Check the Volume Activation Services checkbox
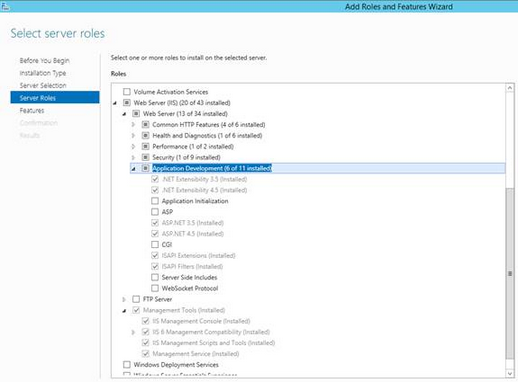This screenshot has height=382, width=518. point(127,92)
